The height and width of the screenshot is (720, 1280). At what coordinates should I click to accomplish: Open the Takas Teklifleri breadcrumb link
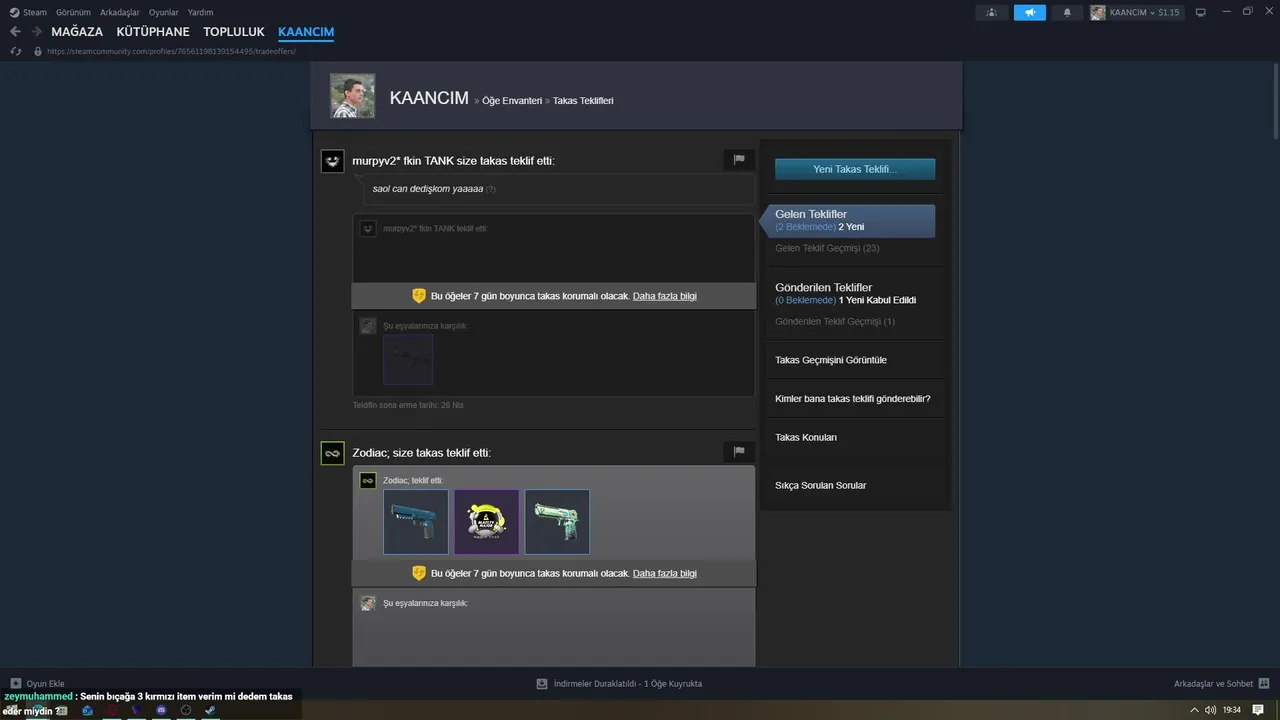[583, 101]
